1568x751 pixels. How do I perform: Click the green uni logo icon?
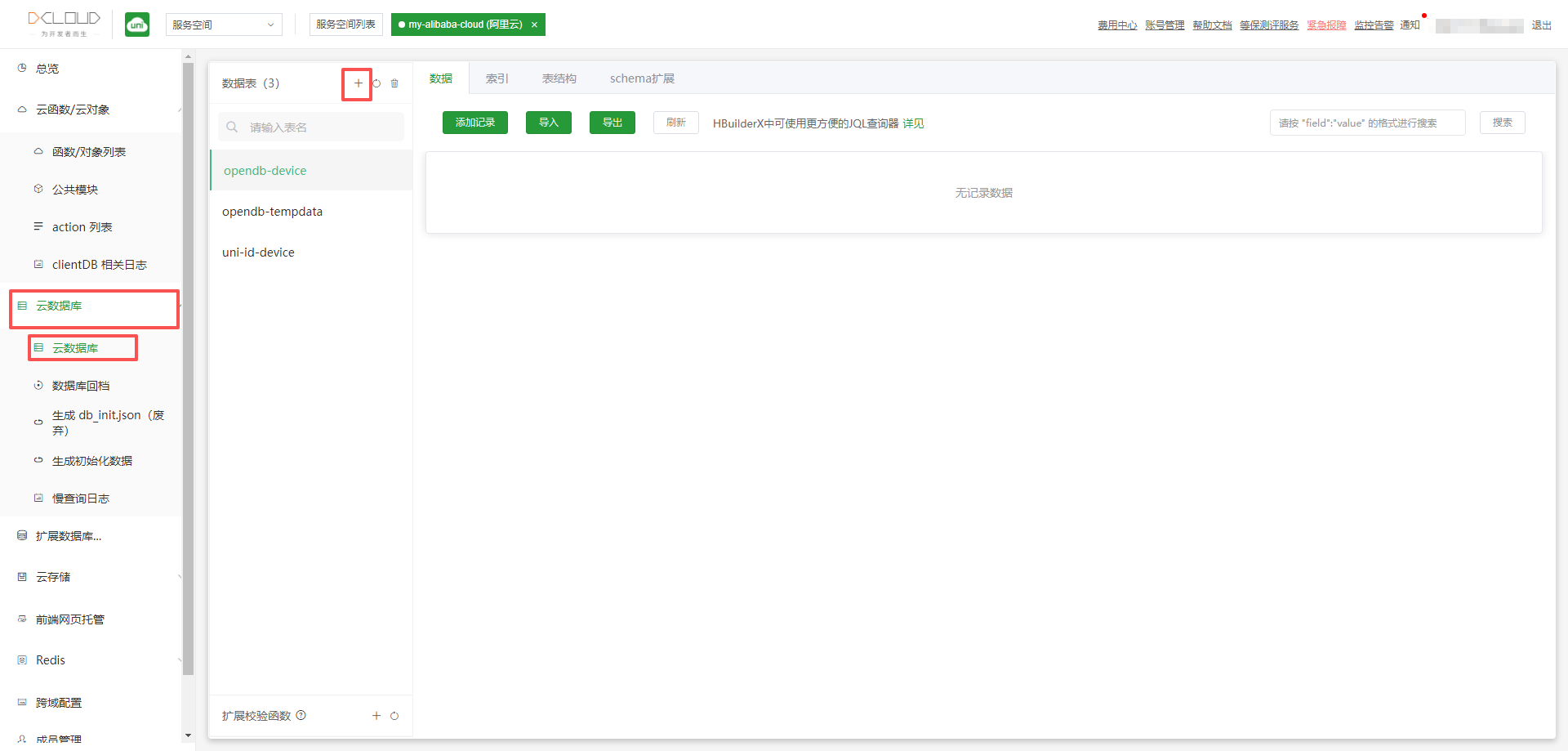point(137,25)
